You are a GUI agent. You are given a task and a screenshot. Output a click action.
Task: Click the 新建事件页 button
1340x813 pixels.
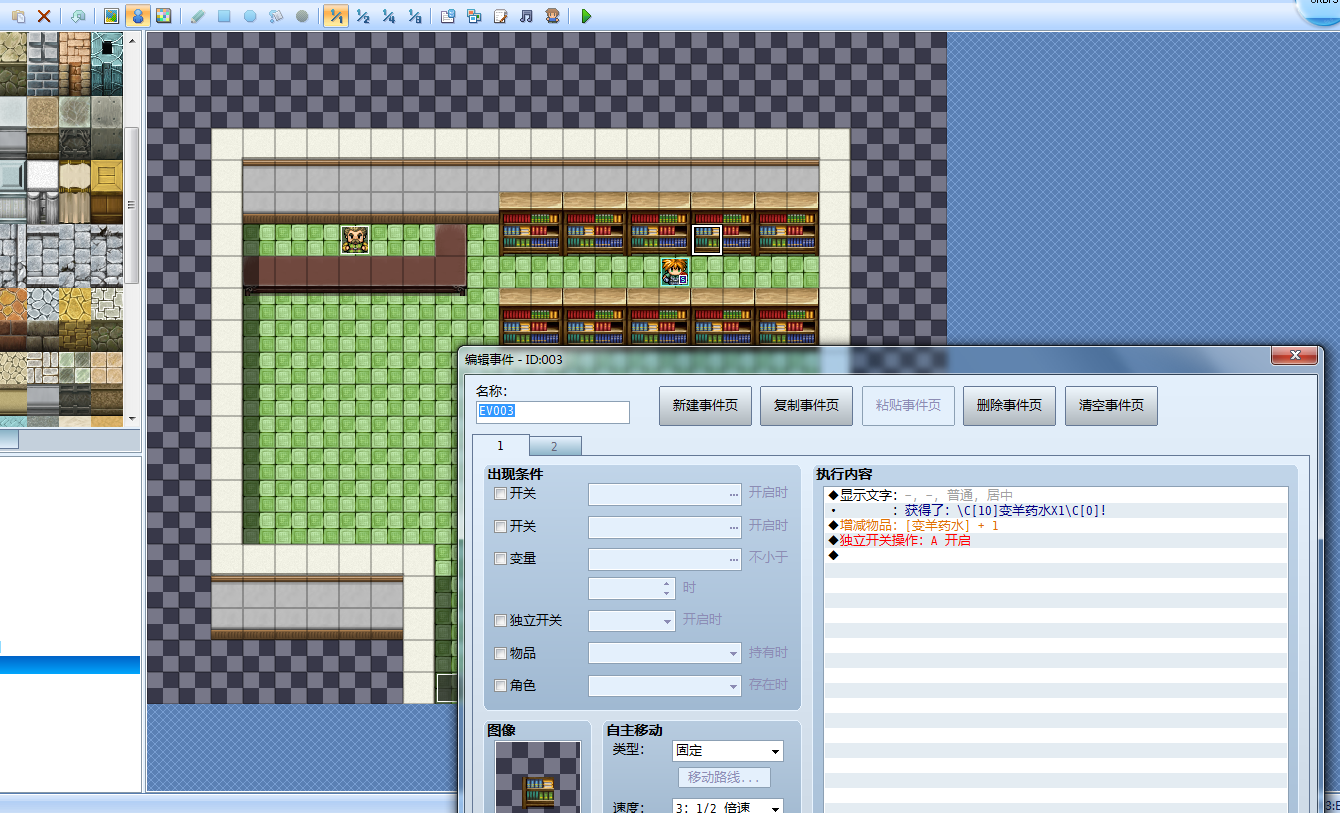(x=705, y=406)
